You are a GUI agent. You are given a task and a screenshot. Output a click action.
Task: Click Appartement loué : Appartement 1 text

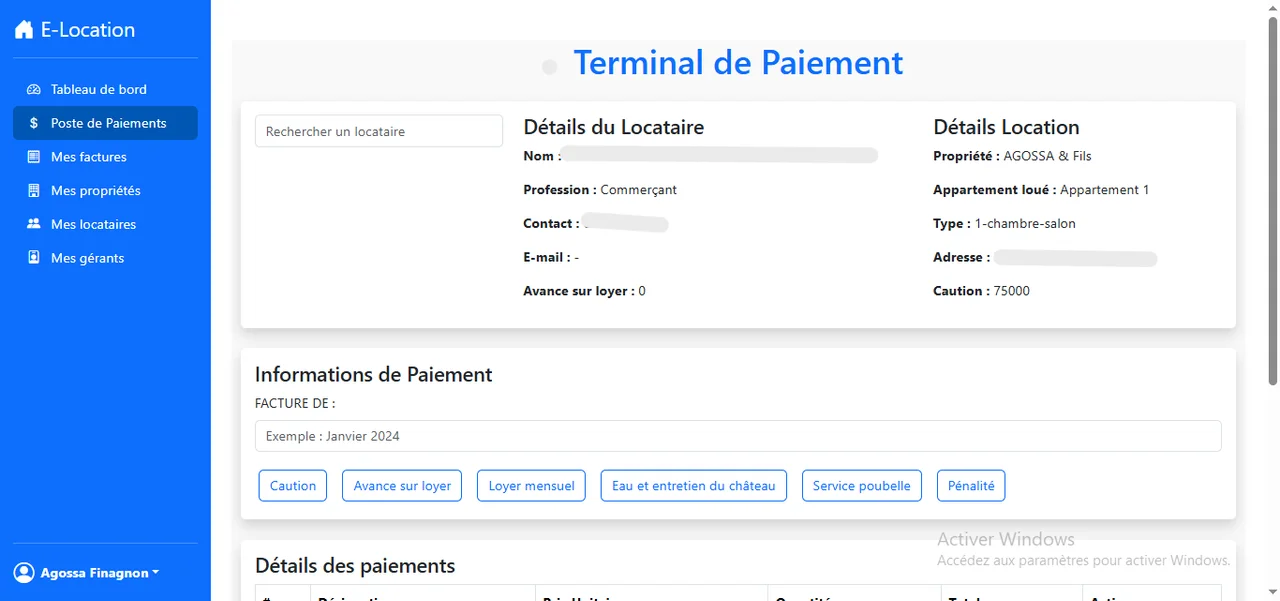1041,190
